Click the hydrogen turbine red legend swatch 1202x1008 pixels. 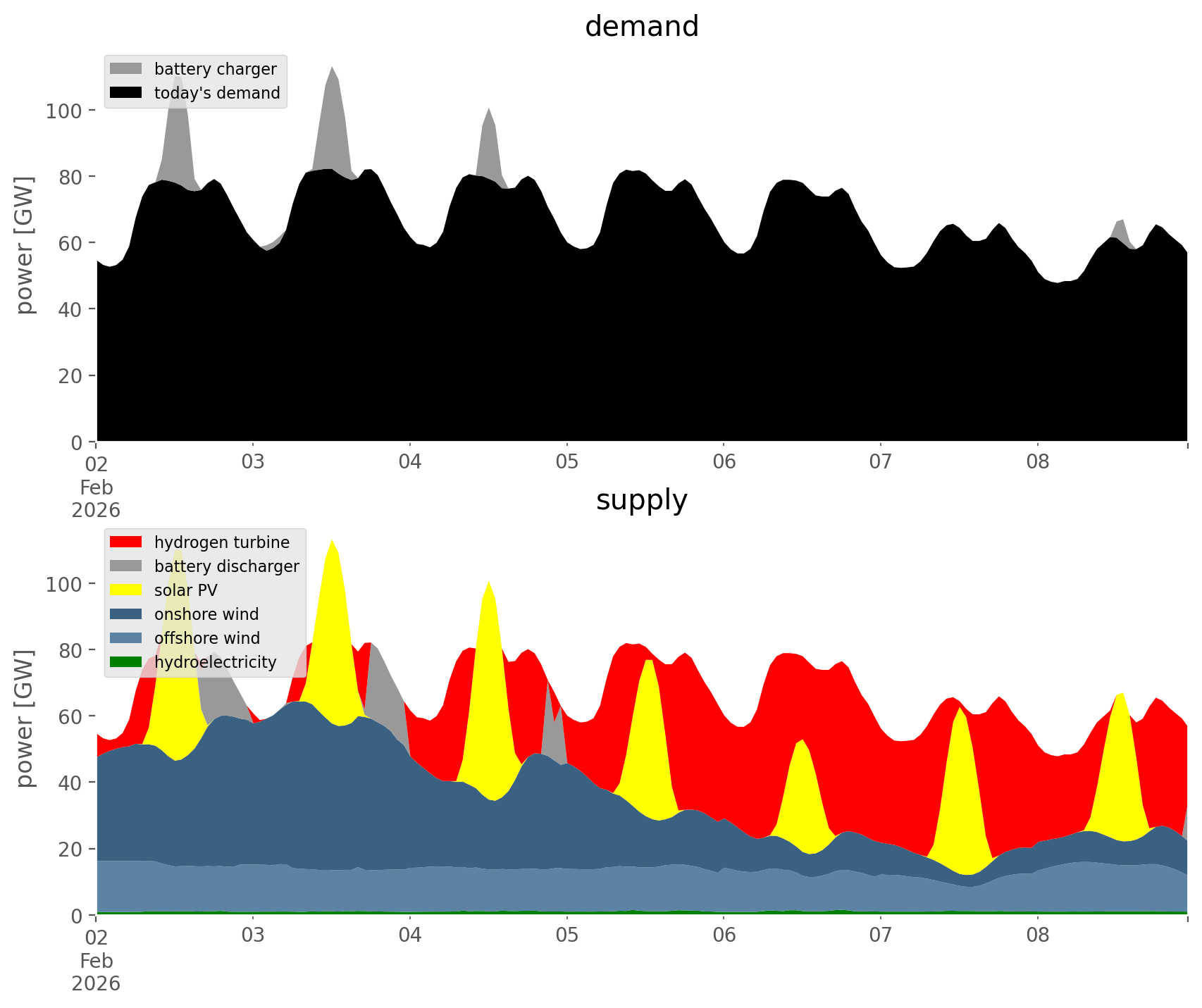point(126,542)
